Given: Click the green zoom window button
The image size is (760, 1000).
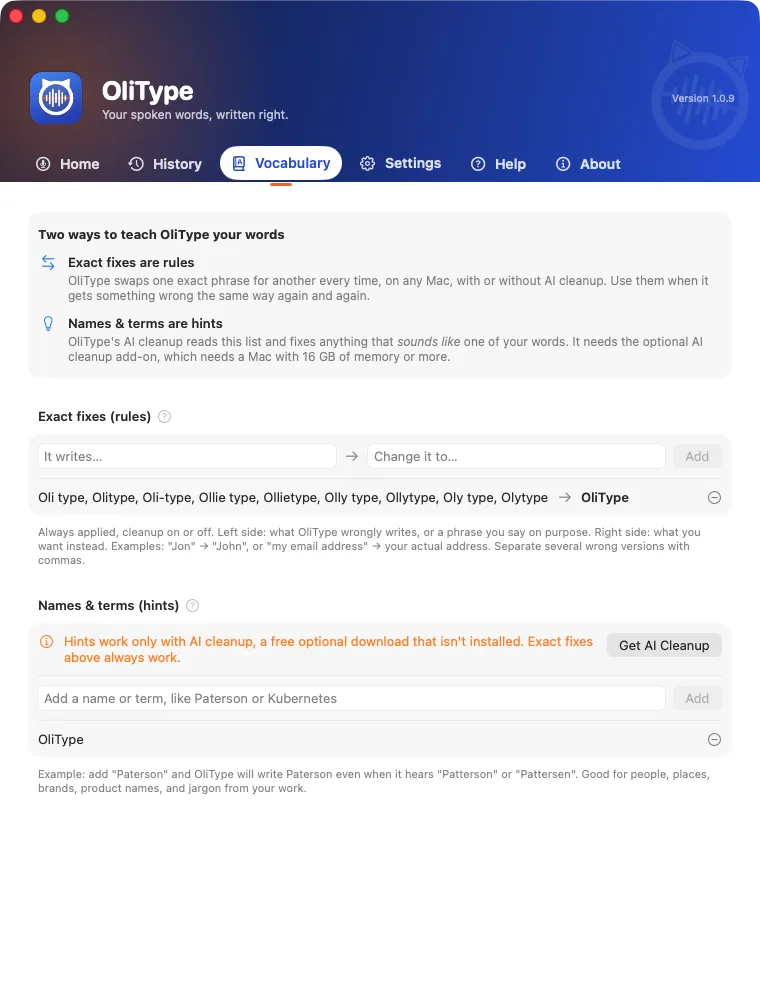Looking at the screenshot, I should point(62,16).
